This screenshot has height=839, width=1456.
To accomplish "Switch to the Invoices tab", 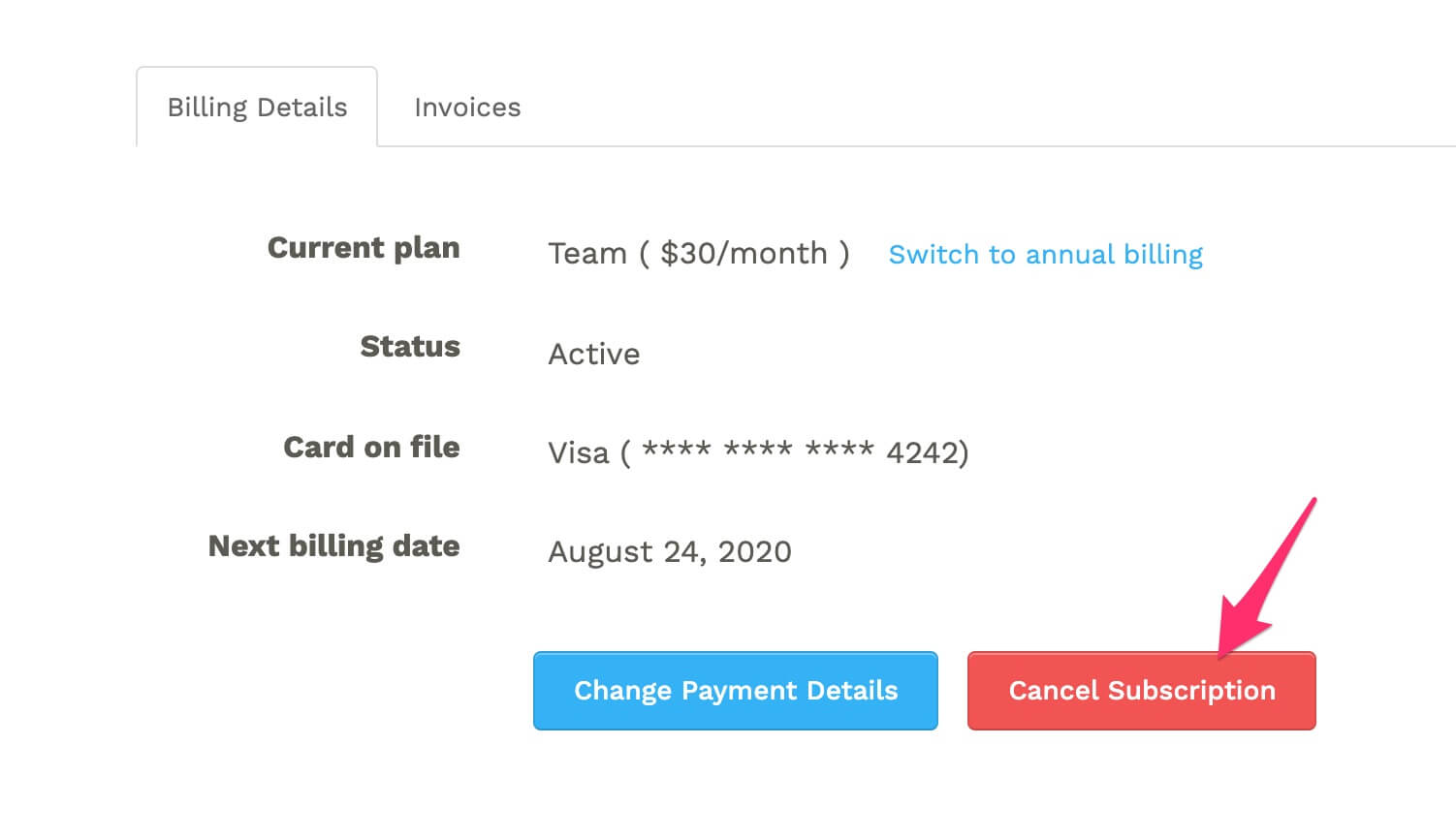I will [x=467, y=107].
